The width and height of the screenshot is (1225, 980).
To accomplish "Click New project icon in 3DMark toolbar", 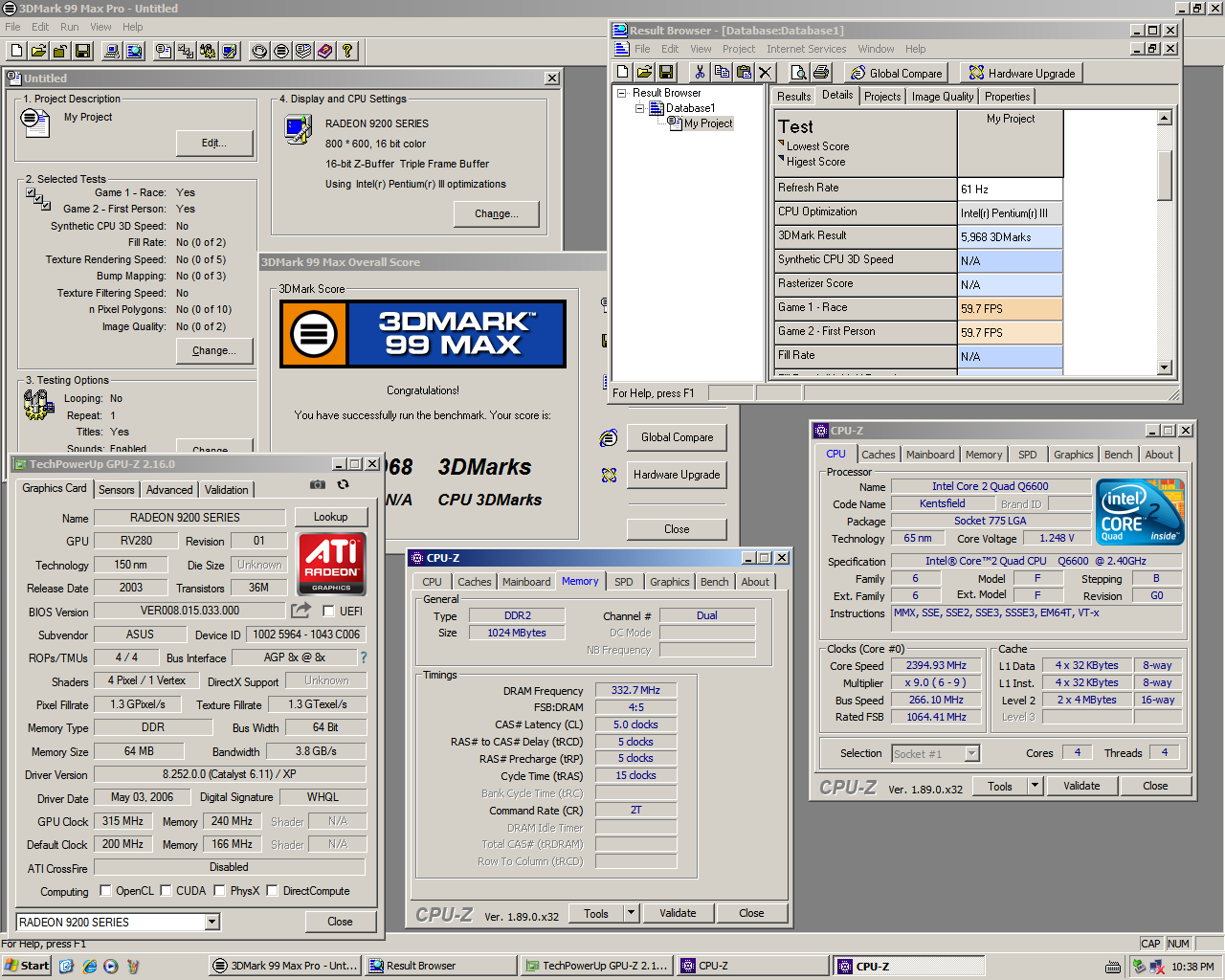I will pyautogui.click(x=17, y=51).
